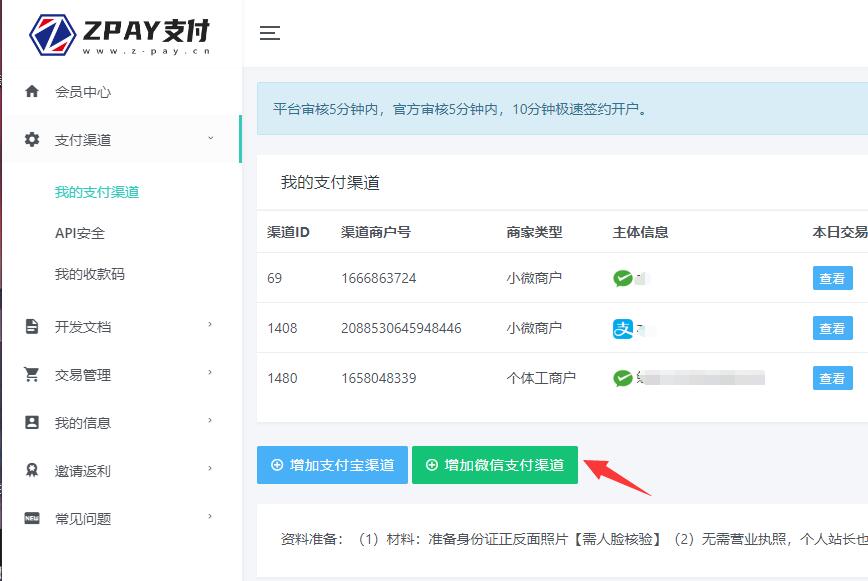The width and height of the screenshot is (868, 581).
Task: Click the NEW icon beside 常见问题
Action: click(x=32, y=518)
